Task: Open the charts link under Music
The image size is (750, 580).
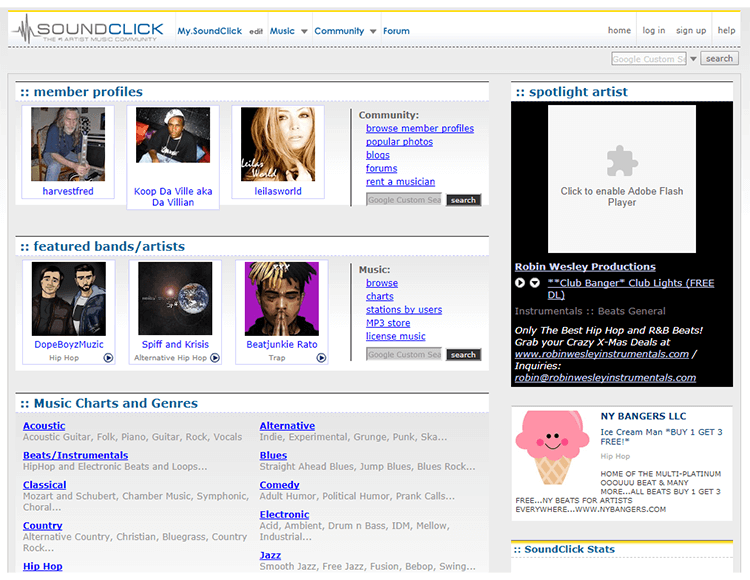Action: pos(380,296)
